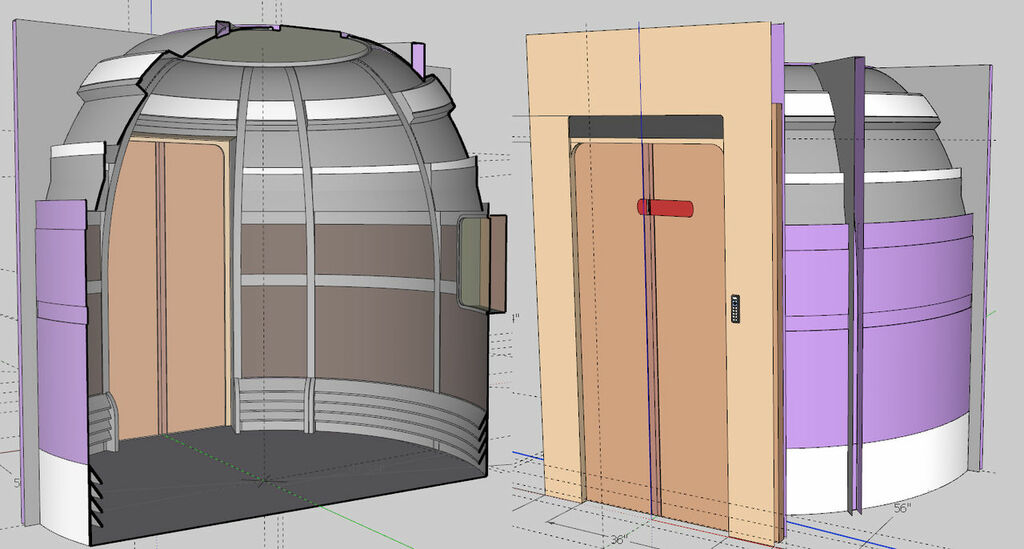Click the black header bar above the door
The image size is (1024, 549).
[x=645, y=126]
